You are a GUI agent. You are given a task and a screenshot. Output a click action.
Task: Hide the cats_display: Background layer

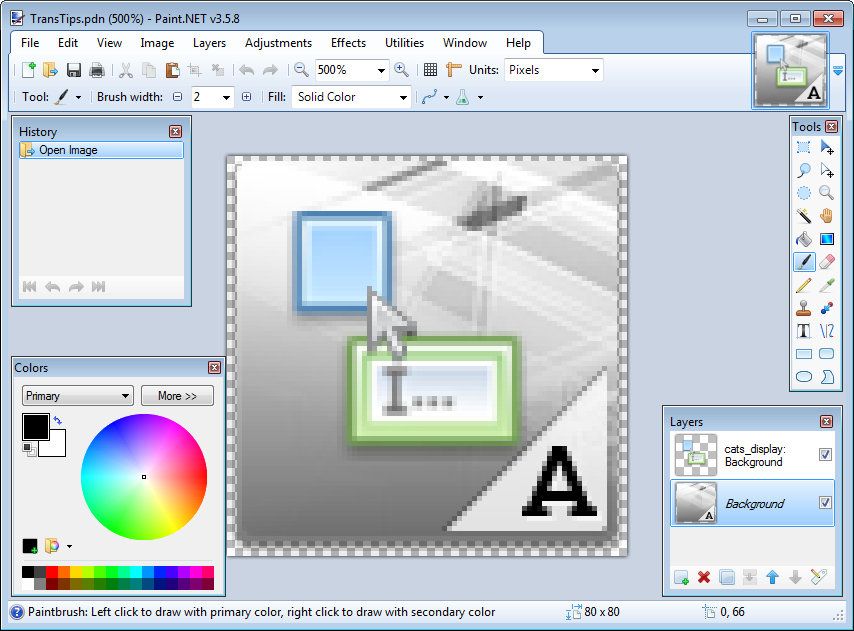tap(825, 455)
